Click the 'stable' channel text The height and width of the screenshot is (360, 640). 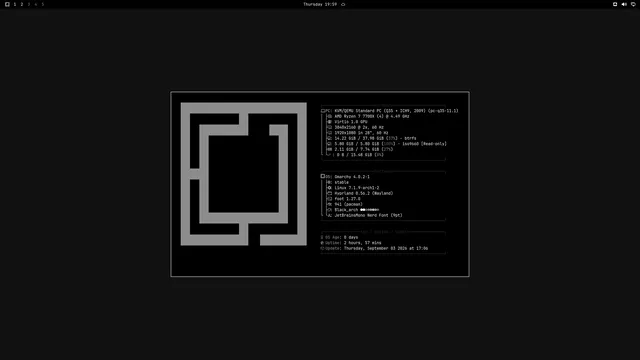341,182
